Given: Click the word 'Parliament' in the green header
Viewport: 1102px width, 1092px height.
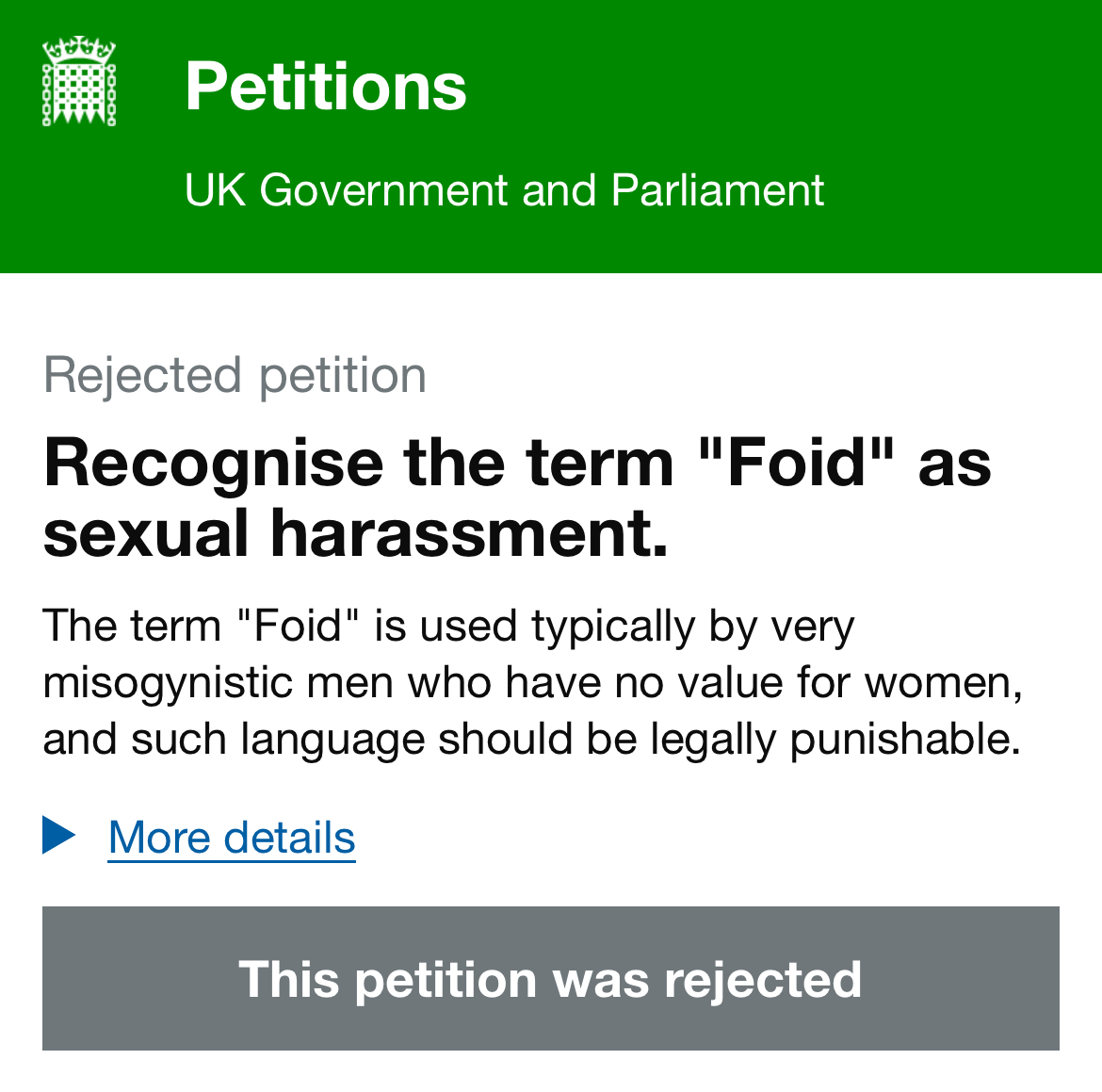Looking at the screenshot, I should (717, 190).
